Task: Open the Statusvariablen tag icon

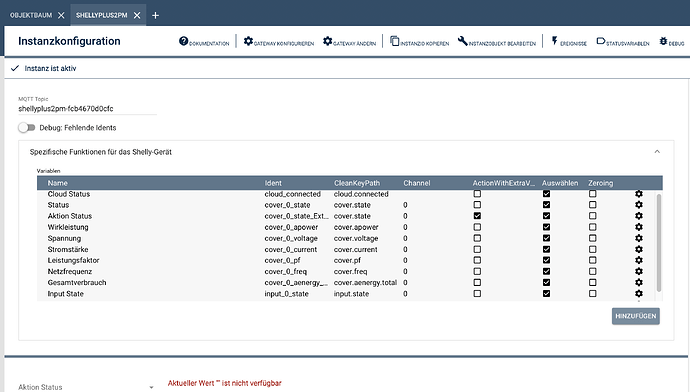Action: pyautogui.click(x=601, y=41)
